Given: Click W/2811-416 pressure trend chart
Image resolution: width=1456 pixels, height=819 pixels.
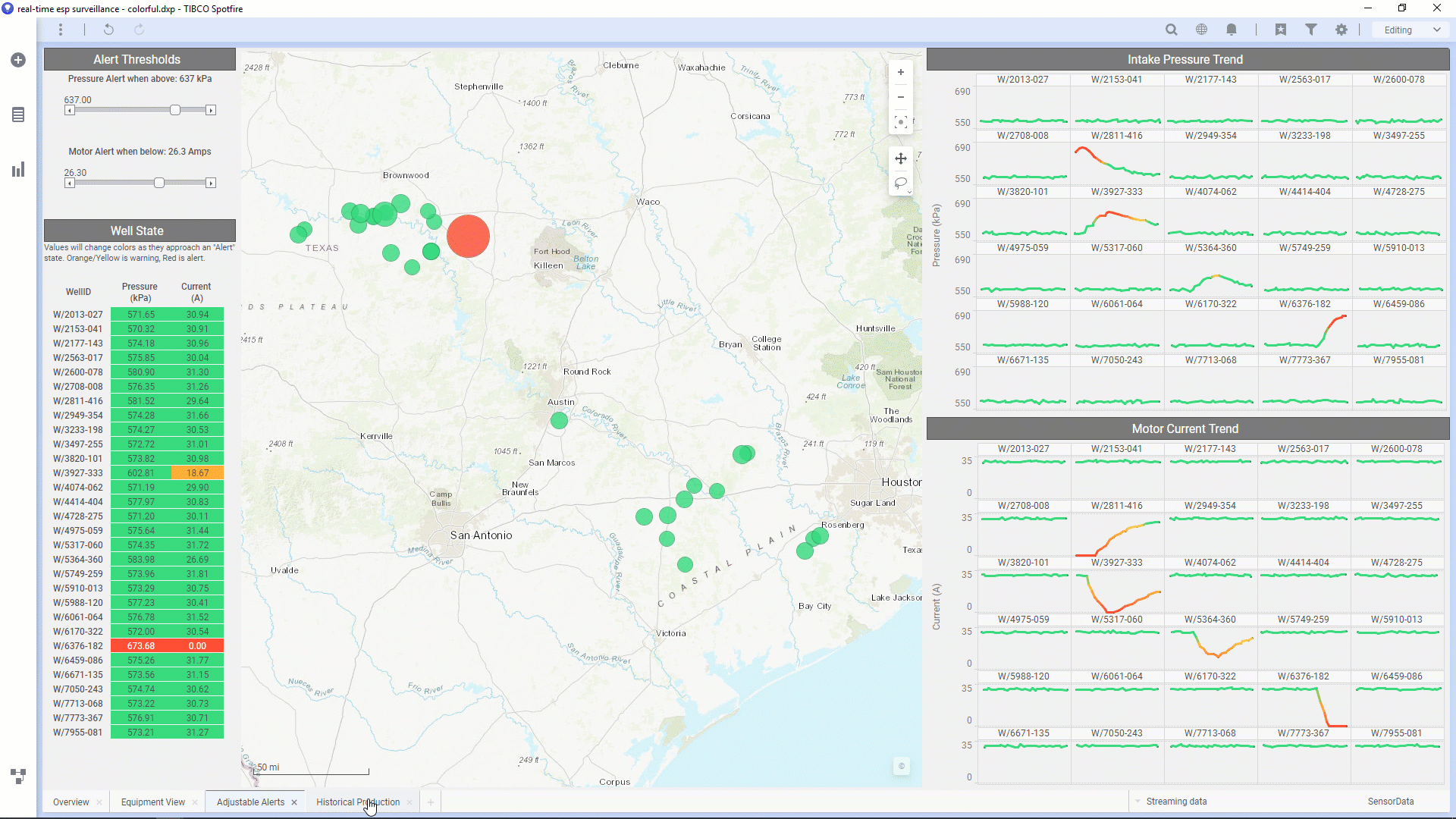Looking at the screenshot, I should tap(1117, 163).
